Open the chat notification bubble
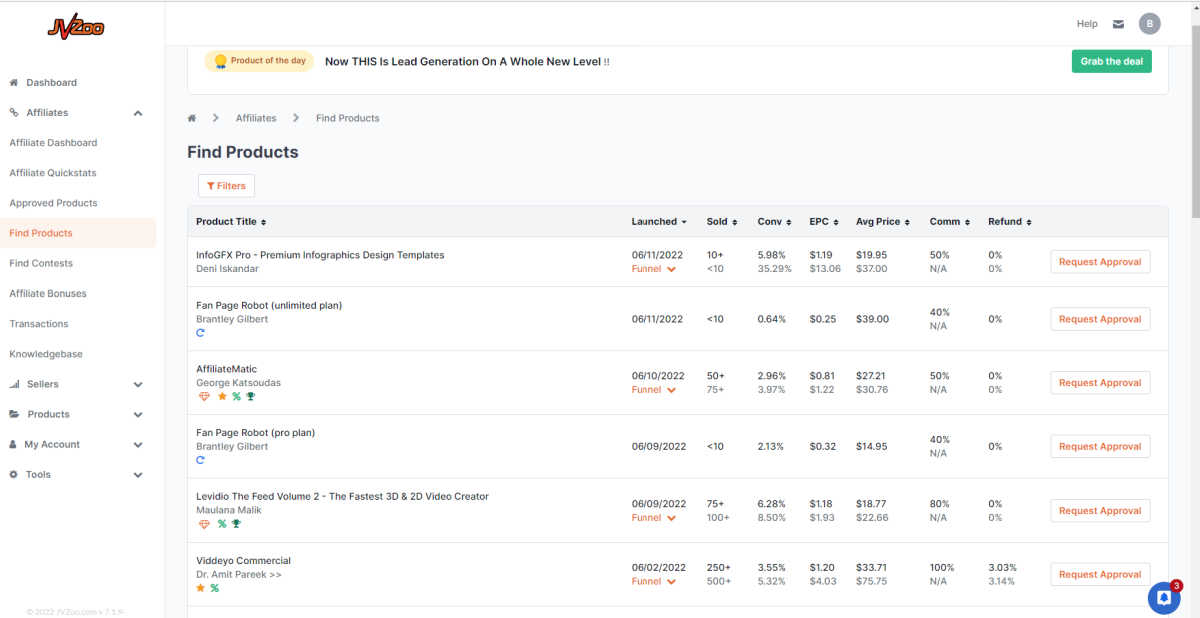Screen dimensions: 1200x618 pyautogui.click(x=1164, y=597)
